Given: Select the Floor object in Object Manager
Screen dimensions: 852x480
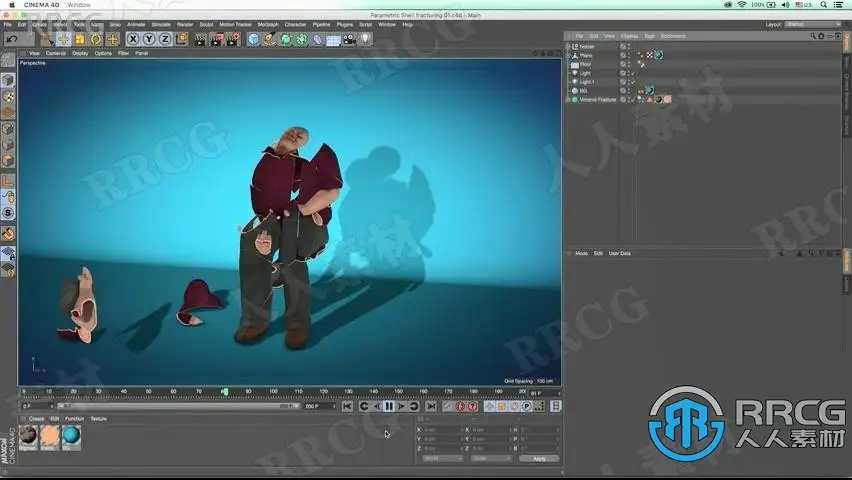Looking at the screenshot, I should [585, 64].
